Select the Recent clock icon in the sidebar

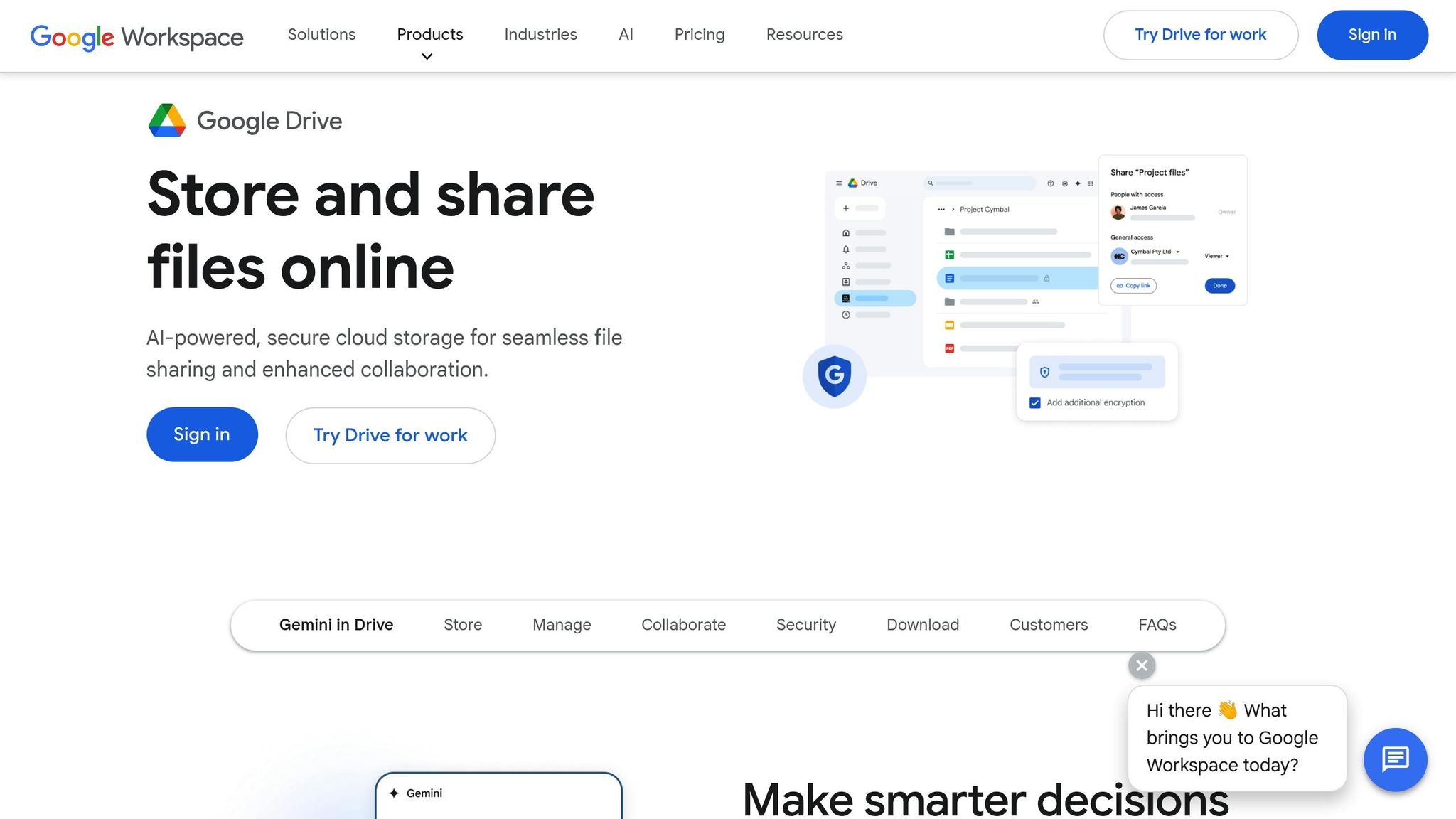(x=846, y=315)
